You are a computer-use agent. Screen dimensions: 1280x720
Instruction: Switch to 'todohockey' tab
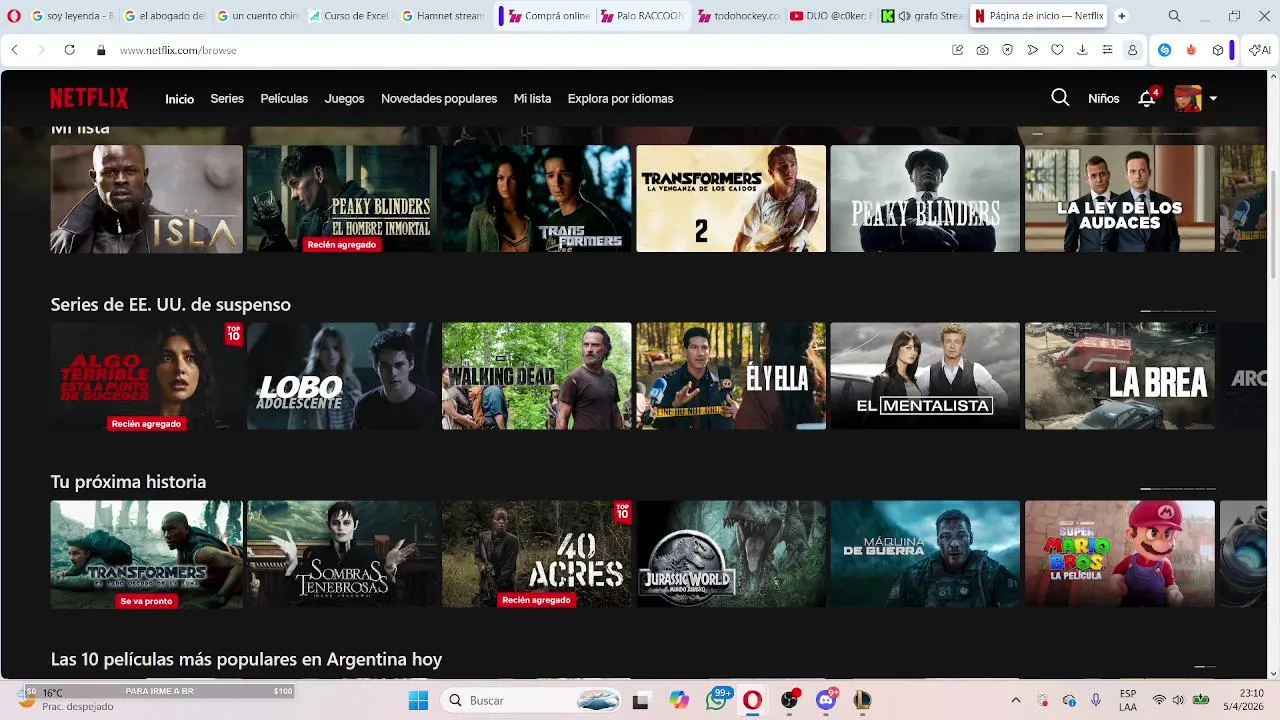coord(739,16)
